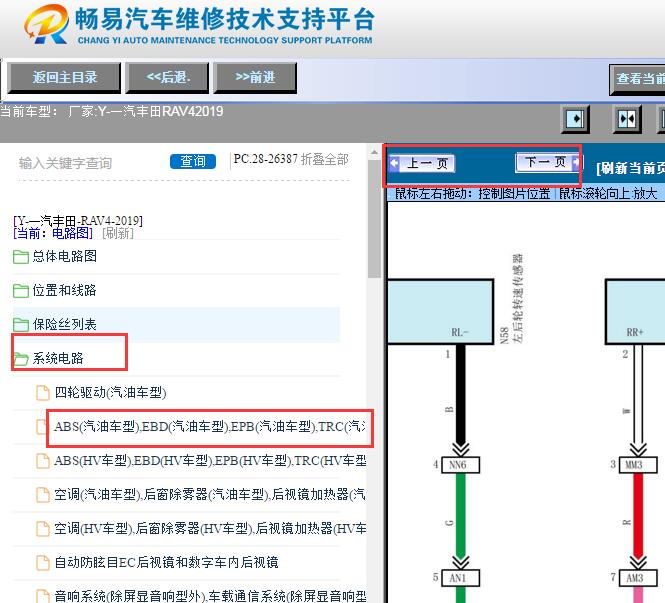Collapse the 系统电路 folder icon

[x=21, y=359]
